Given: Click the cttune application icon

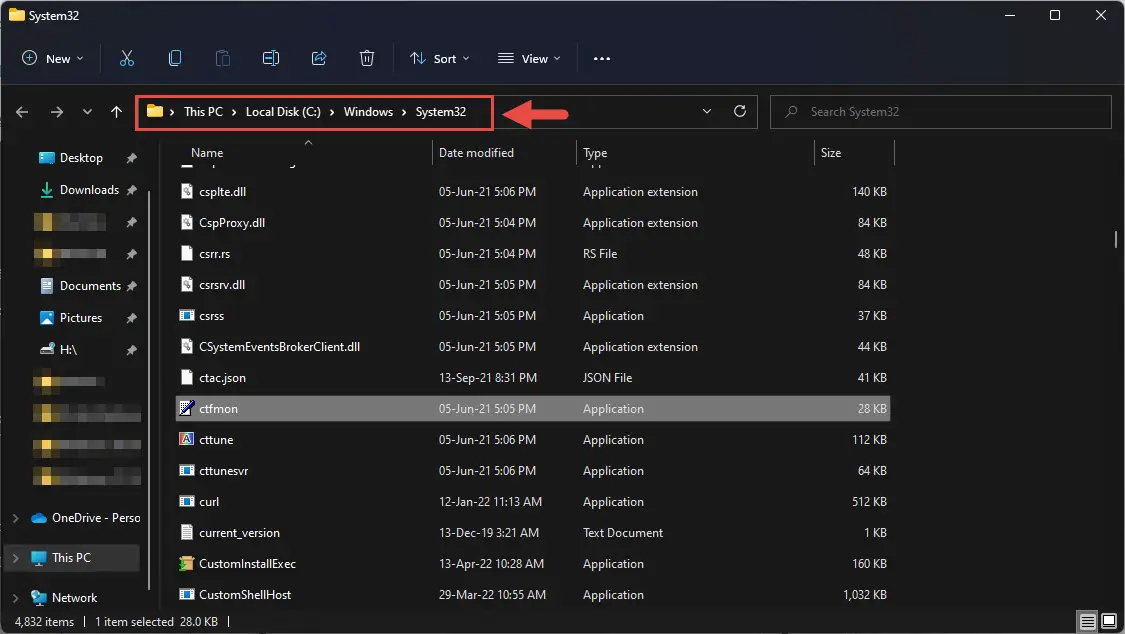Looking at the screenshot, I should point(187,439).
